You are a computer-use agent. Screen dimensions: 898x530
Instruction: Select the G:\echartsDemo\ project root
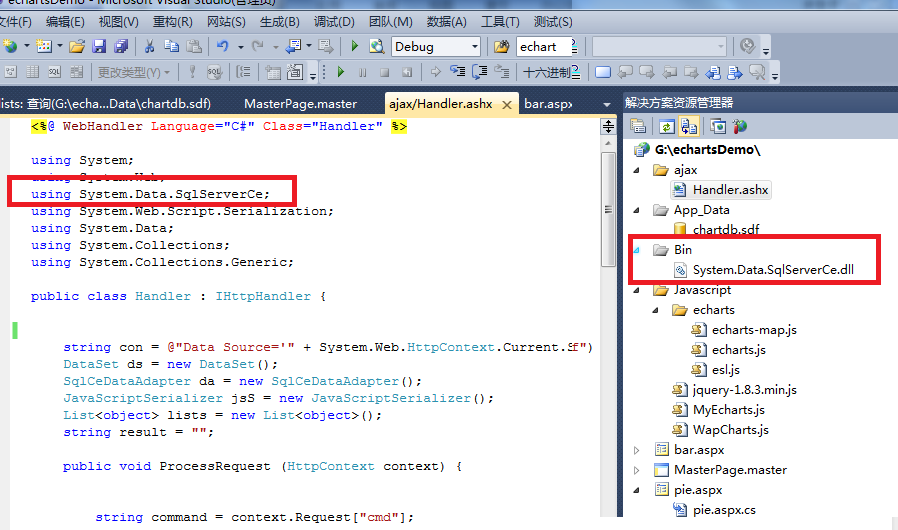pyautogui.click(x=707, y=150)
